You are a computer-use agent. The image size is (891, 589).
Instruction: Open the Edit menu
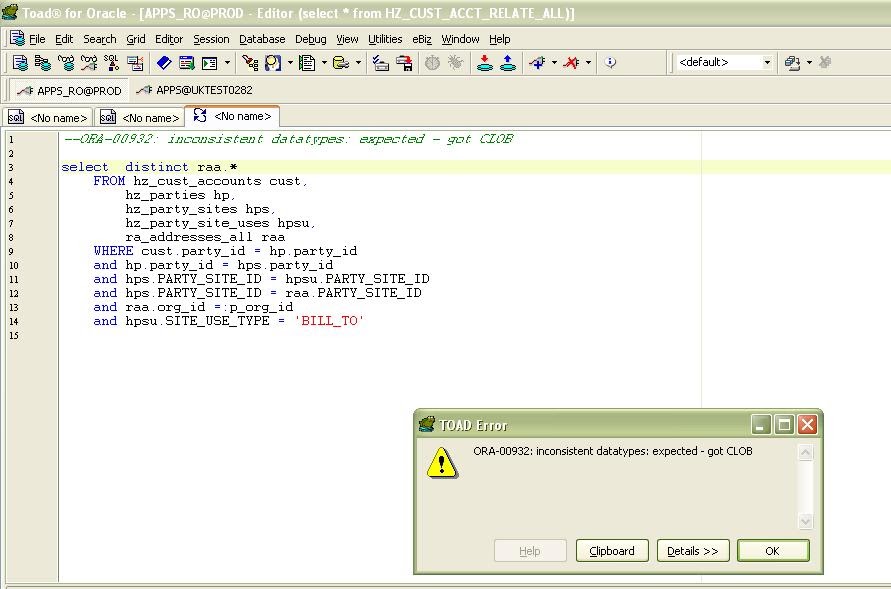point(64,39)
